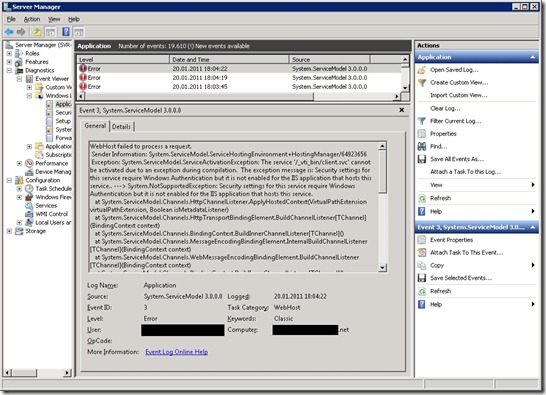Click the Create Custom View funnel icon
Screen dimensions: 546x395
click(422, 83)
